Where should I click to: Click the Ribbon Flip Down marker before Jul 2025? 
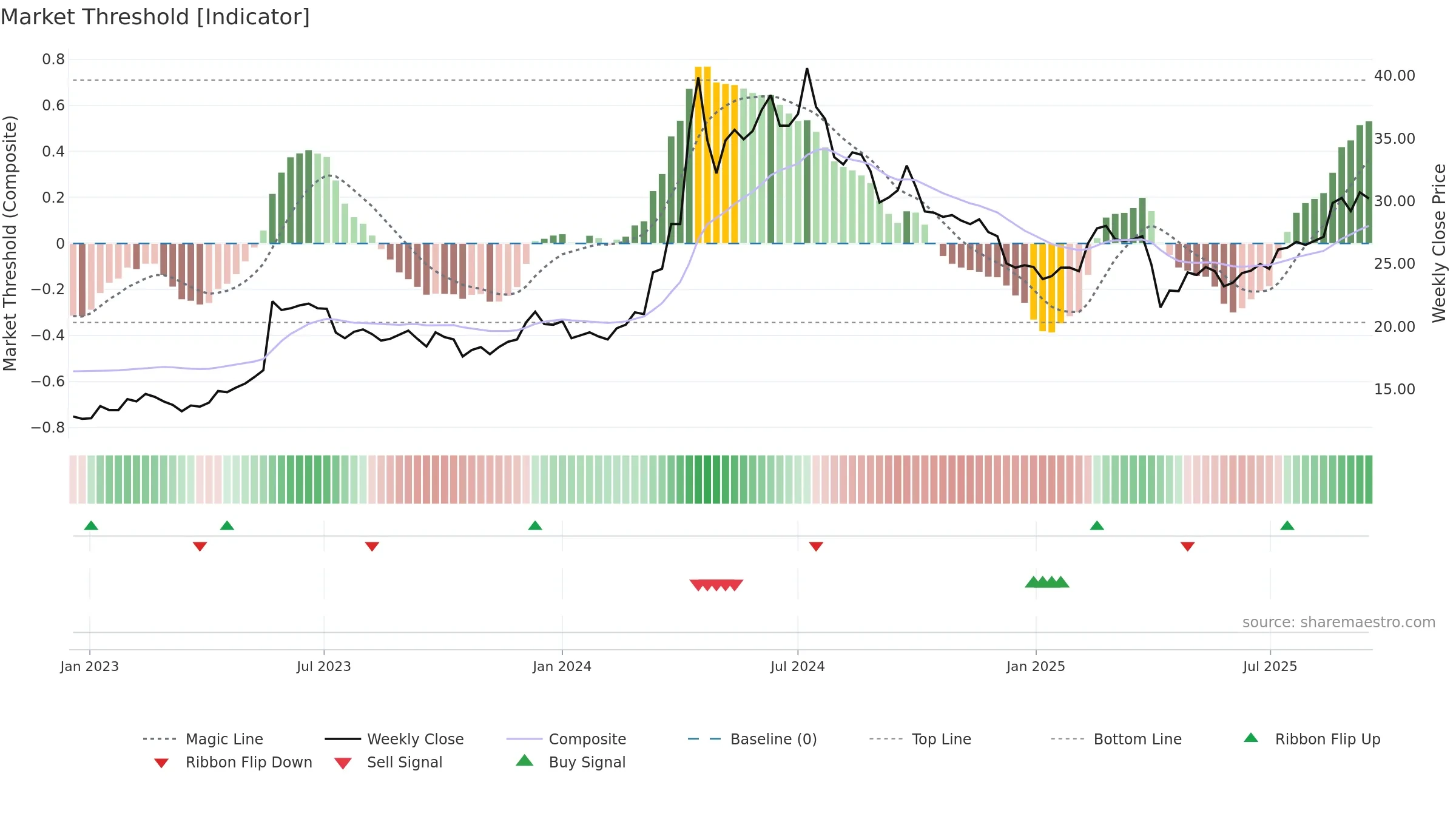tap(1188, 547)
